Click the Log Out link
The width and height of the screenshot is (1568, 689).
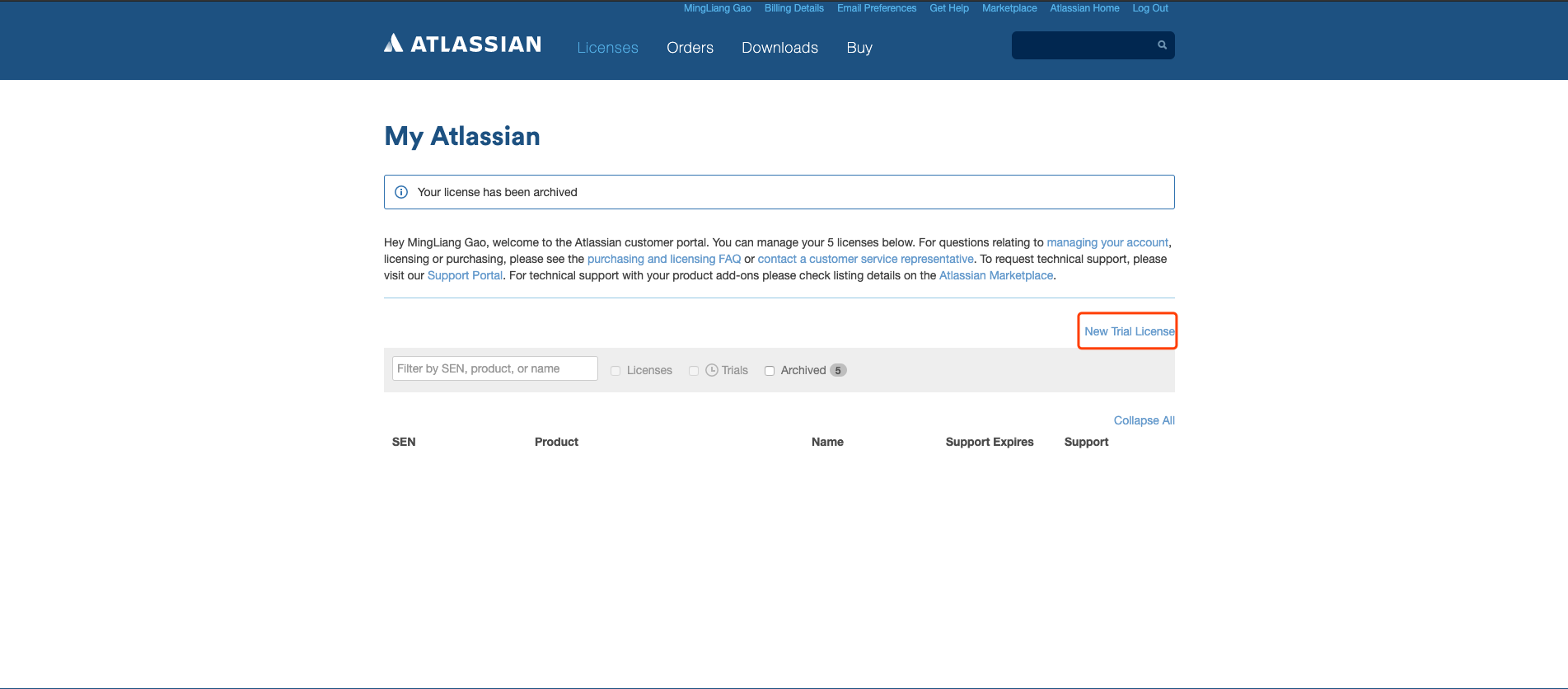[1149, 8]
